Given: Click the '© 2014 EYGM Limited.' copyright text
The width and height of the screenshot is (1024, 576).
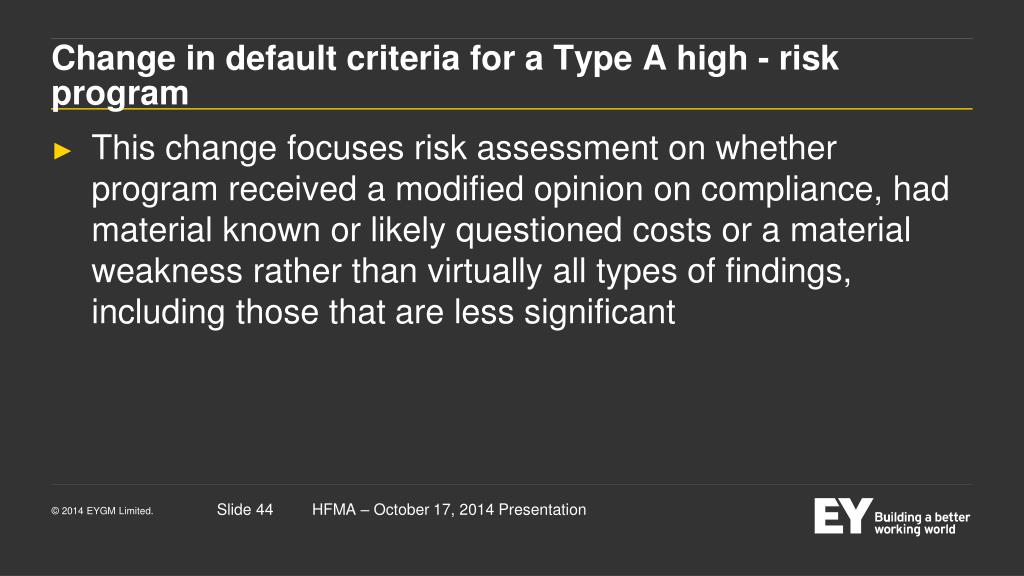Looking at the screenshot, I should coord(102,511).
